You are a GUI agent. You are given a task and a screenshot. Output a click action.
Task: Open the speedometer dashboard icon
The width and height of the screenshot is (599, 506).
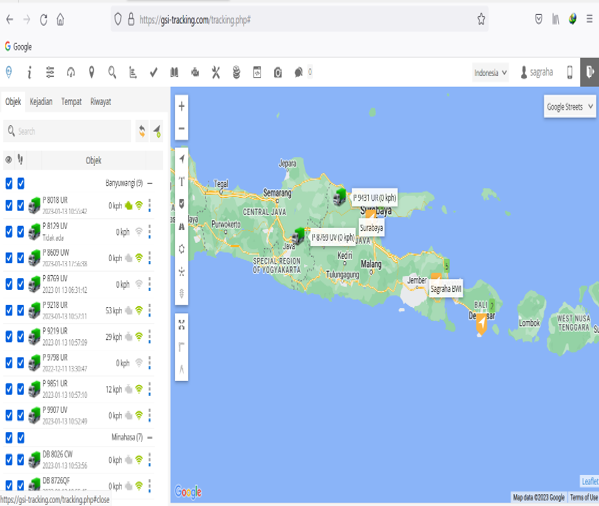(71, 72)
